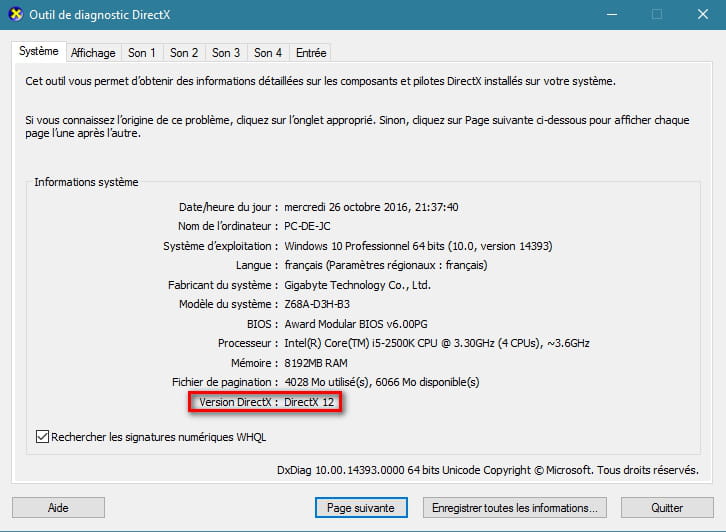Click page file value 4028 Mo utilisé(s)
The width and height of the screenshot is (726, 532).
(382, 382)
